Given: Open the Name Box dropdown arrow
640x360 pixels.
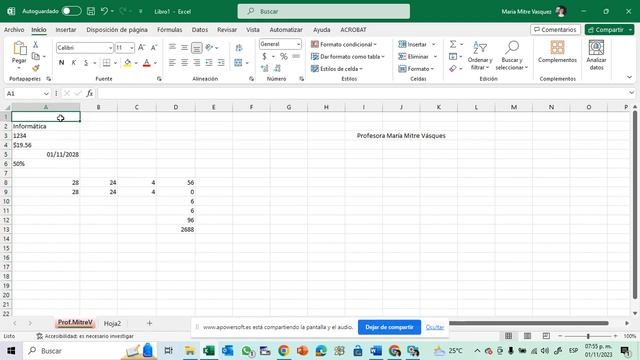Looking at the screenshot, I should (x=46, y=94).
